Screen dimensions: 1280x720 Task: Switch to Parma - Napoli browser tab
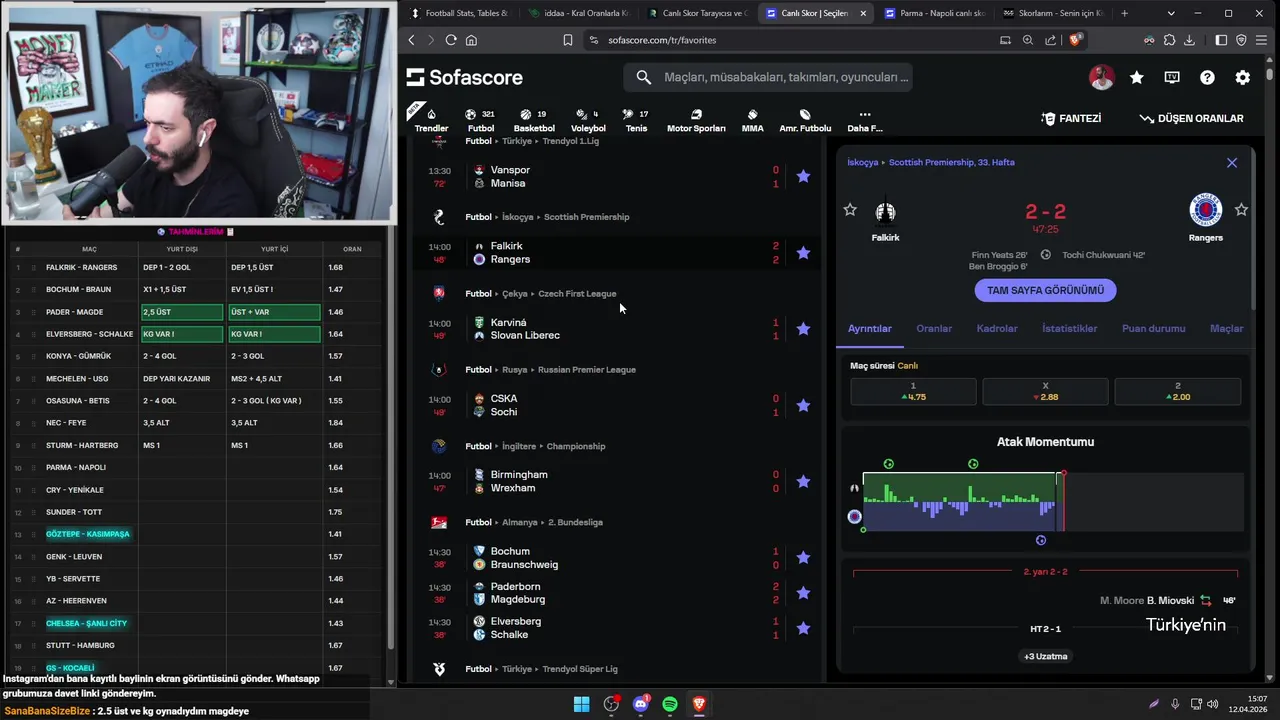(x=934, y=13)
